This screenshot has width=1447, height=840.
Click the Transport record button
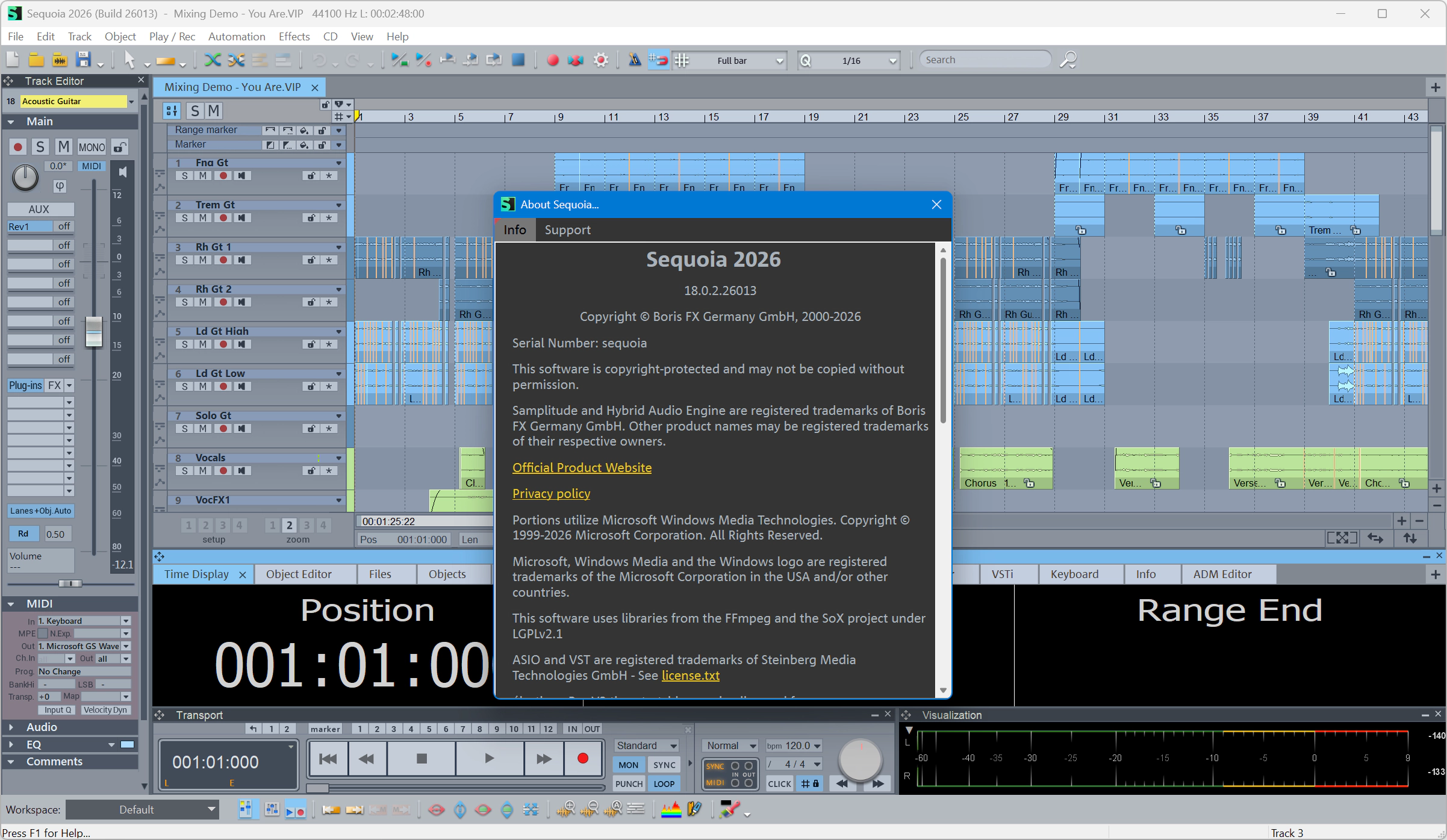click(x=582, y=759)
